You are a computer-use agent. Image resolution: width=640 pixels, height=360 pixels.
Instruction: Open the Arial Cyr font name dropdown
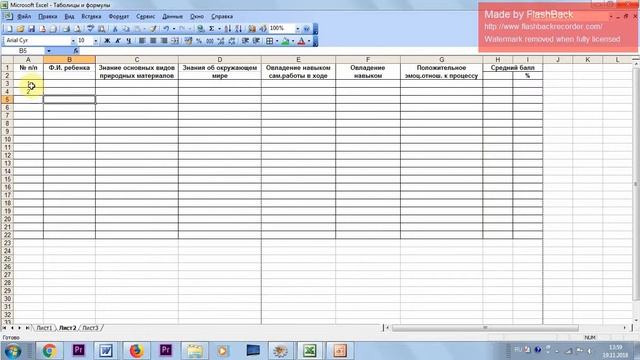[x=73, y=41]
